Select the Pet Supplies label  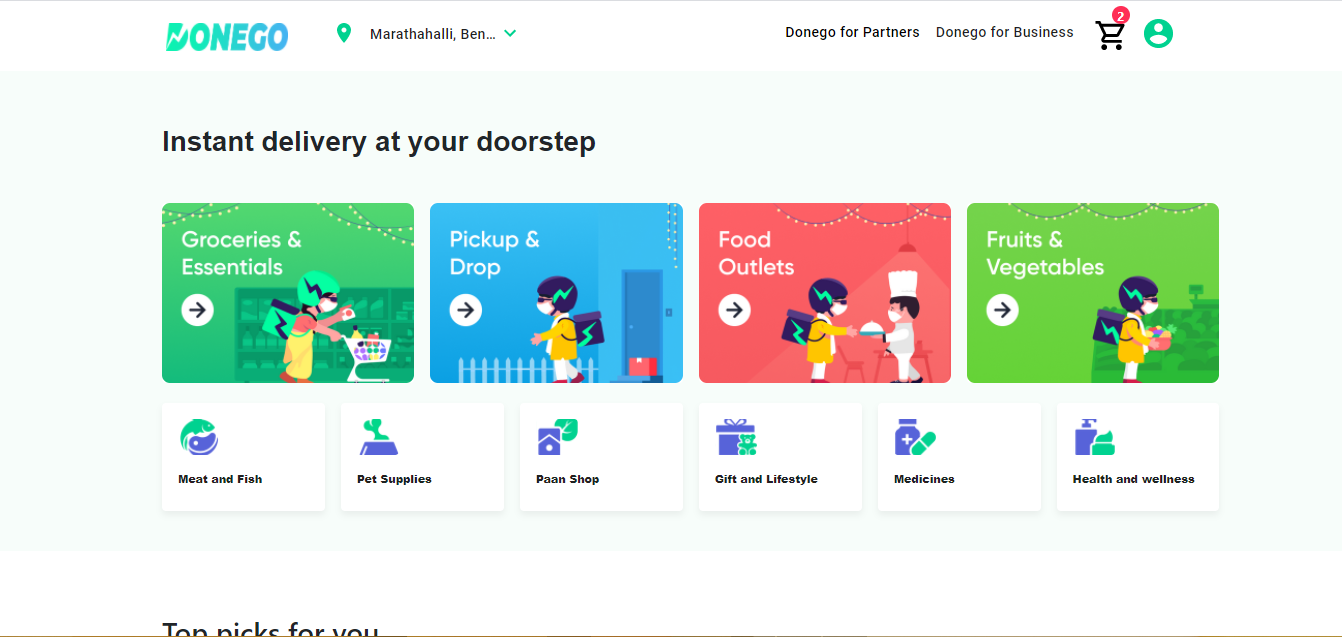[x=394, y=479]
